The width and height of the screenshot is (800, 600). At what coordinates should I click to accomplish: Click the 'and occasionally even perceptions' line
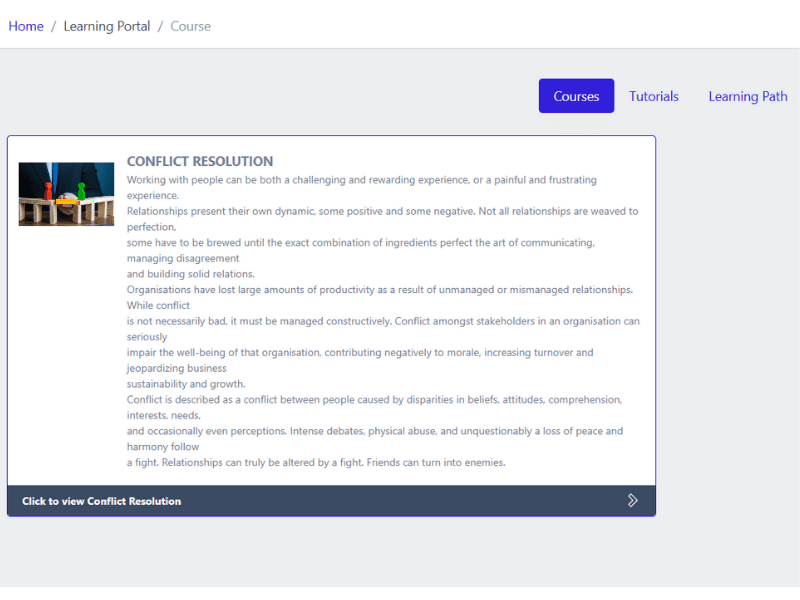click(x=374, y=431)
